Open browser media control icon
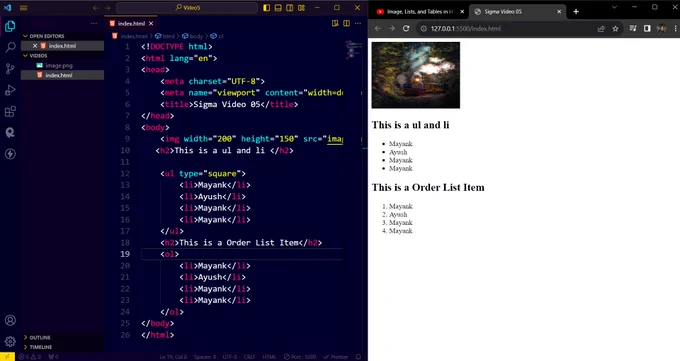The height and width of the screenshot is (361, 680). point(633,29)
